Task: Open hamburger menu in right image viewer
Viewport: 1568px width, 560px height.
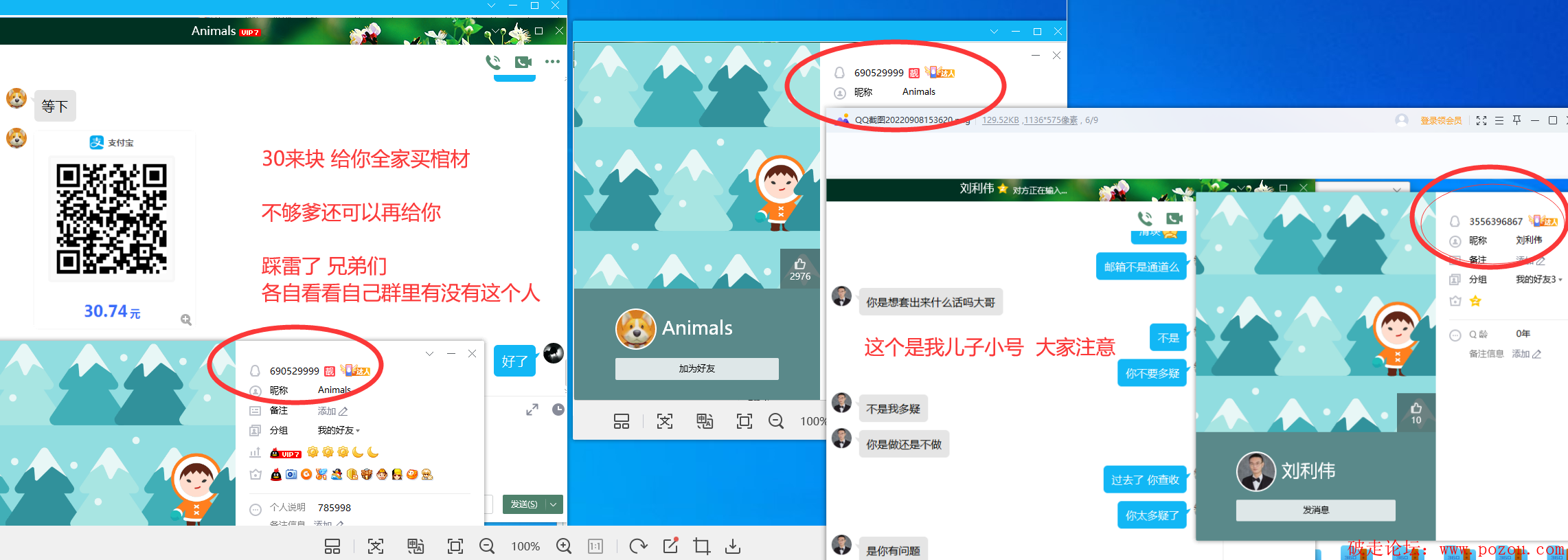Action: 1499,120
